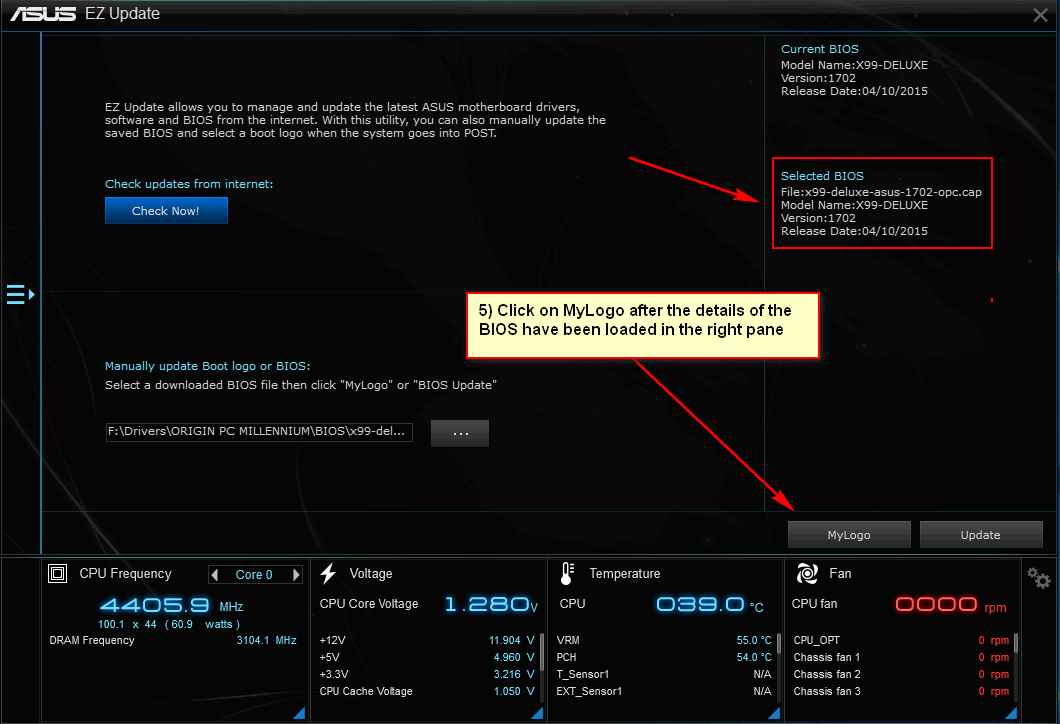This screenshot has width=1060, height=724.
Task: Click the EXT_Sensor1 N/A value
Action: 763,691
